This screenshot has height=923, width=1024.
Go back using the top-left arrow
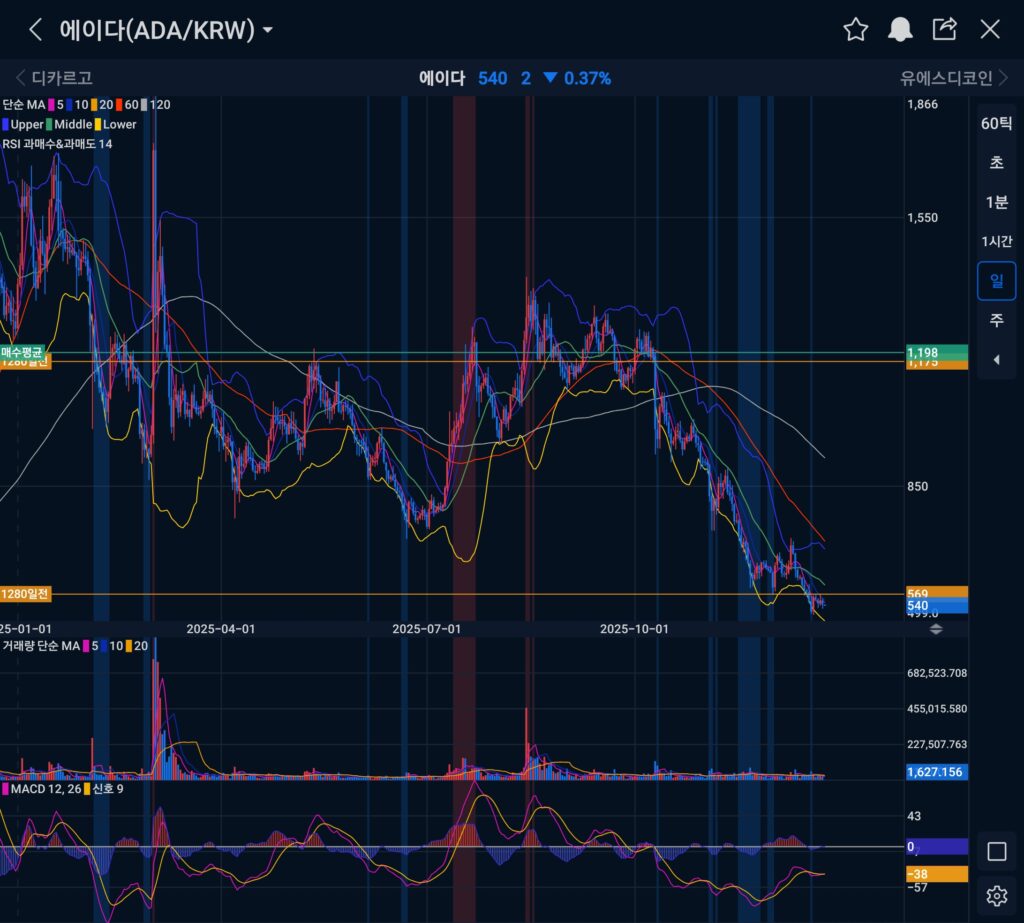point(36,29)
